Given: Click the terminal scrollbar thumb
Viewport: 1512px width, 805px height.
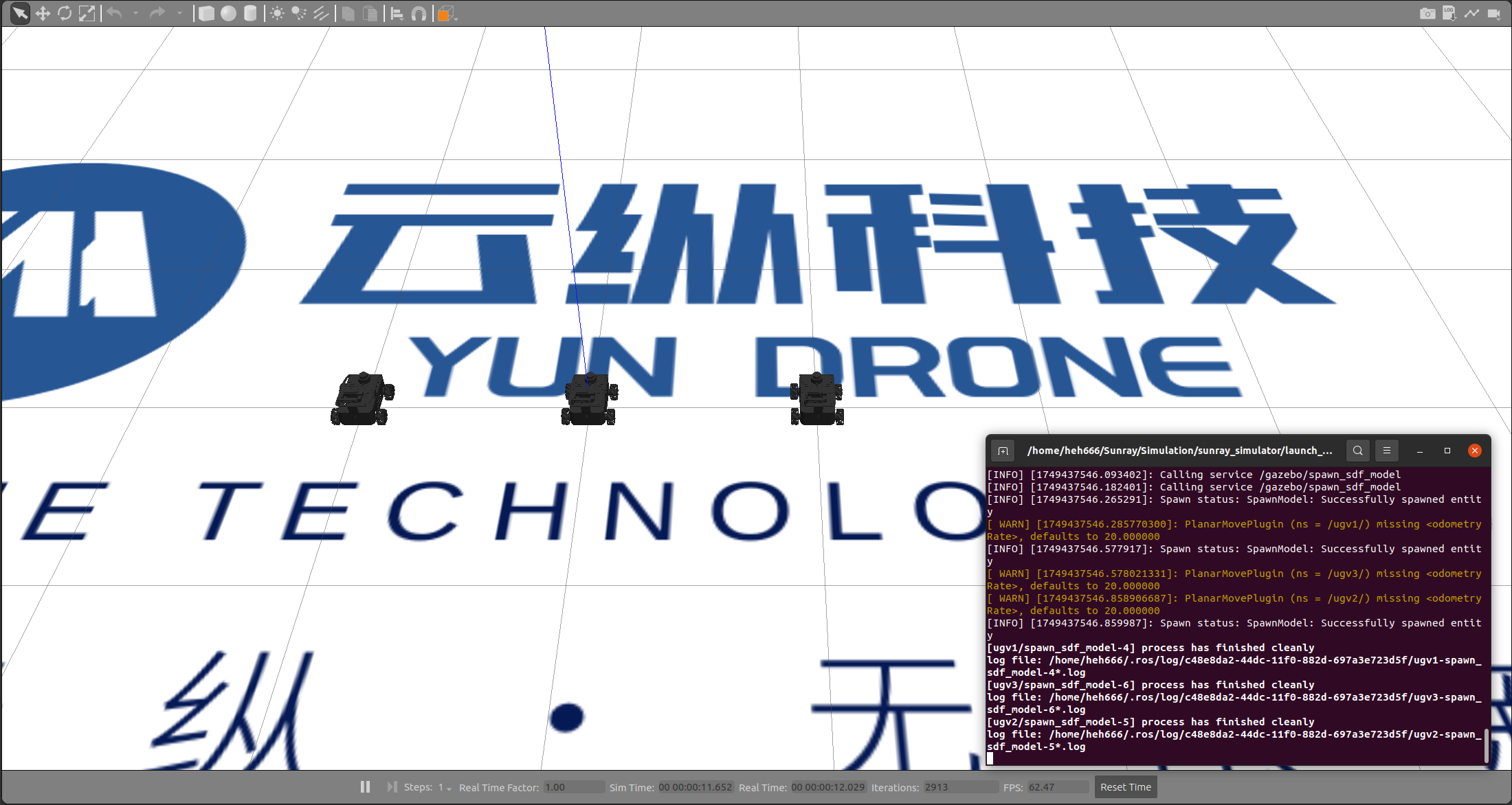Looking at the screenshot, I should coord(1487,746).
